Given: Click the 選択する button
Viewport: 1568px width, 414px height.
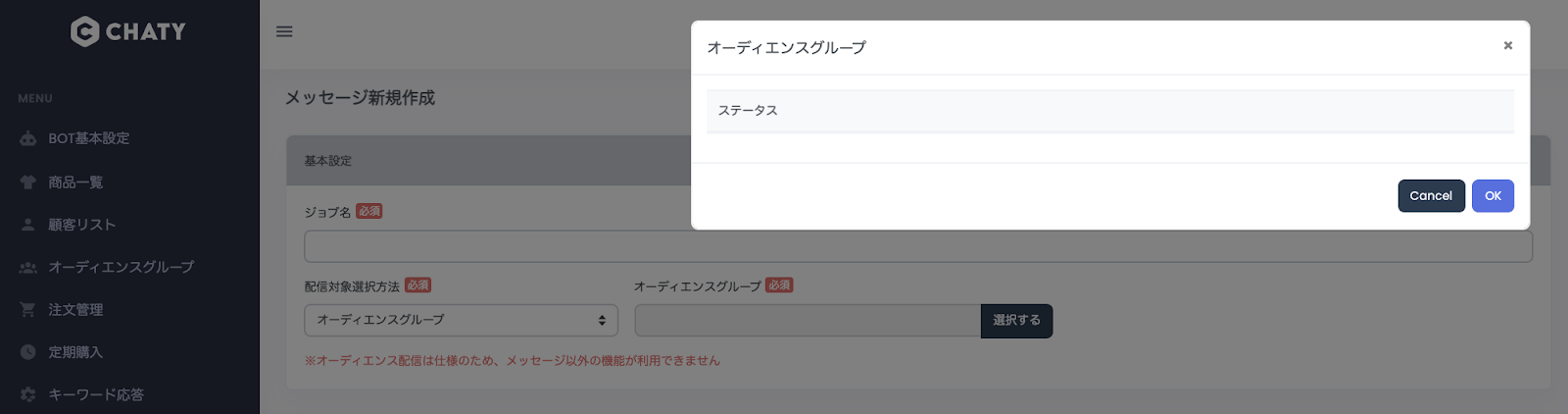Looking at the screenshot, I should [x=1016, y=321].
